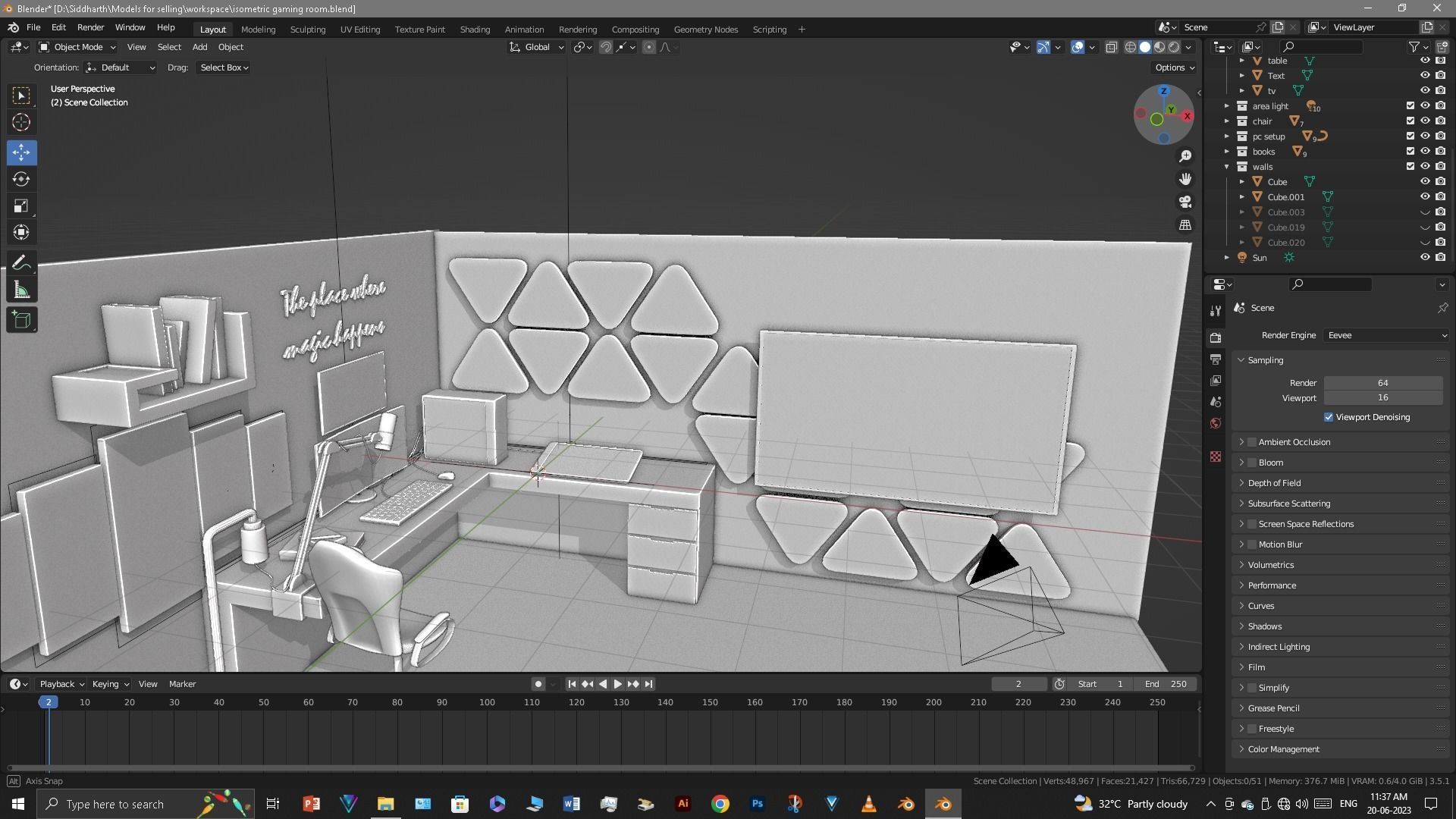Open the View Layer properties tab
The height and width of the screenshot is (819, 1456).
(x=1216, y=380)
